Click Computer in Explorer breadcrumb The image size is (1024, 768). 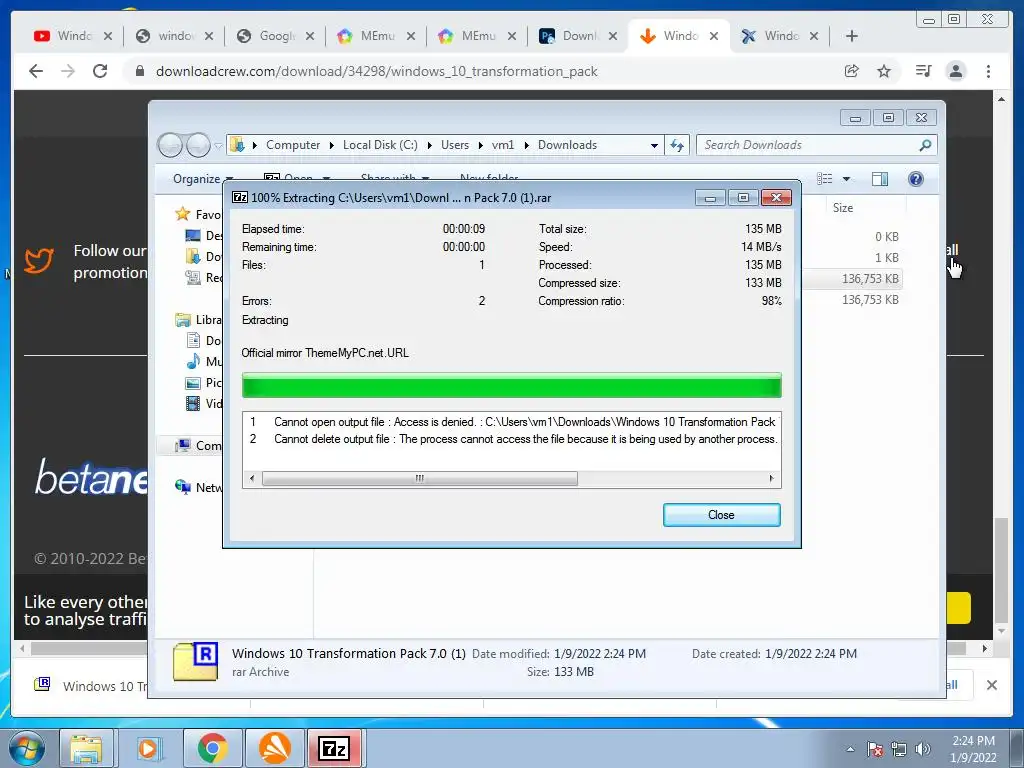click(293, 145)
